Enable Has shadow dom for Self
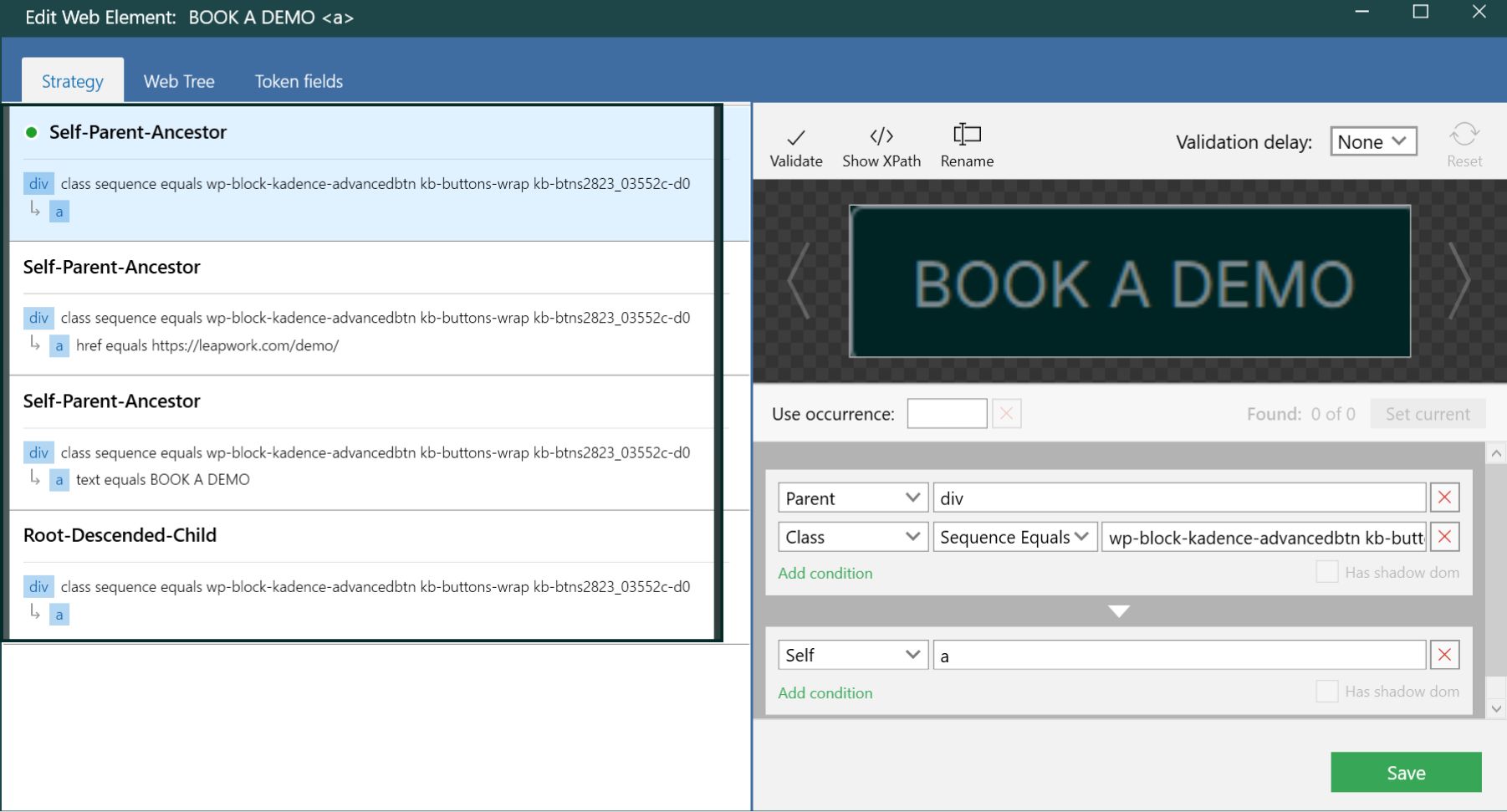The image size is (1507, 812). coord(1326,691)
